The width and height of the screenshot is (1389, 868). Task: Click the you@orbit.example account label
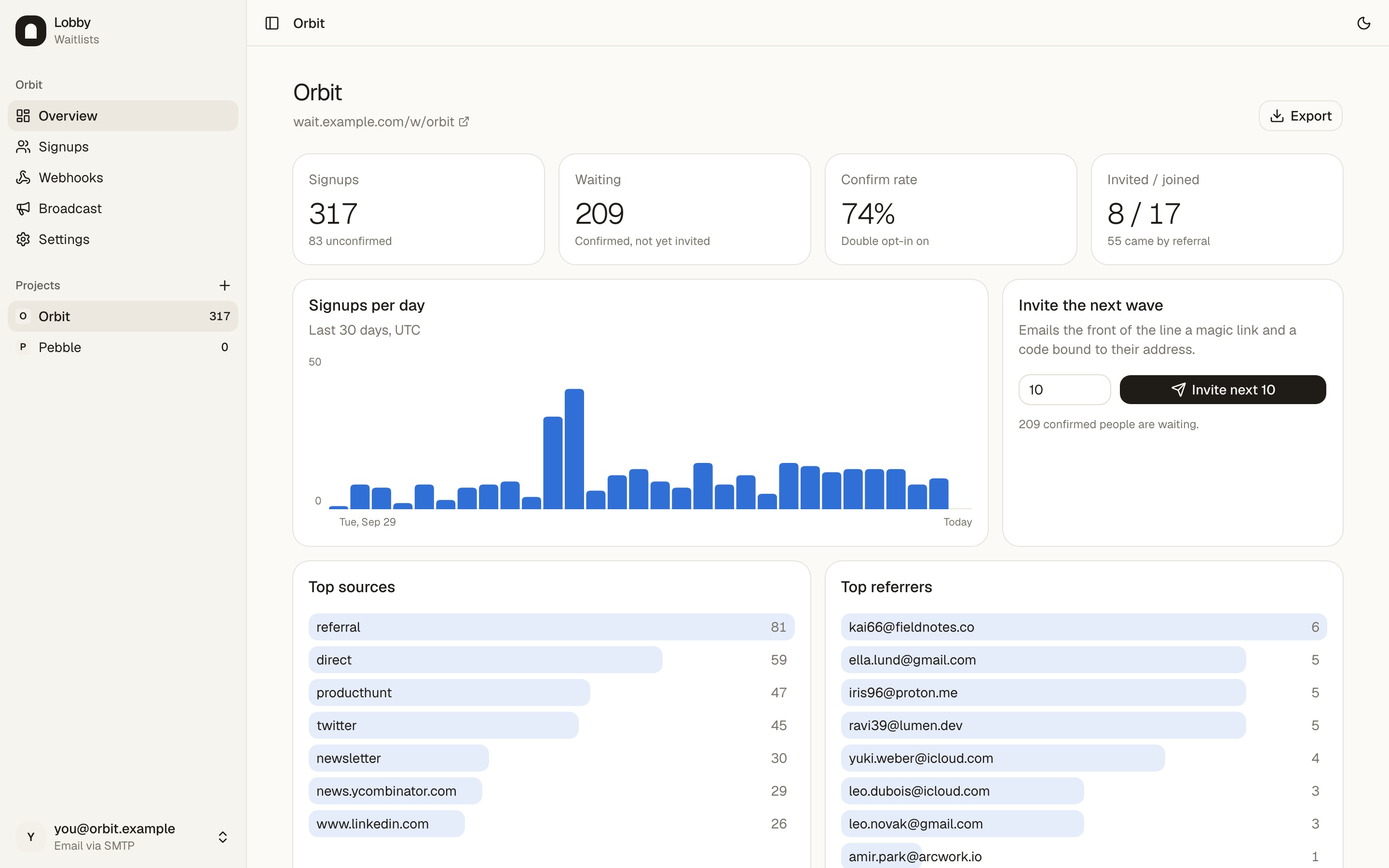114,828
